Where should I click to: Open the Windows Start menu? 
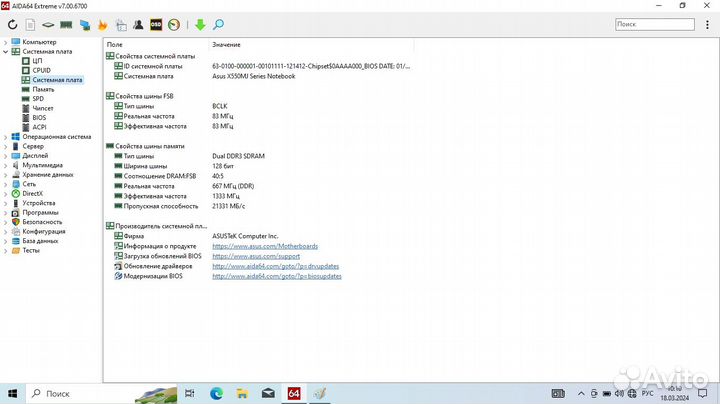(13, 393)
